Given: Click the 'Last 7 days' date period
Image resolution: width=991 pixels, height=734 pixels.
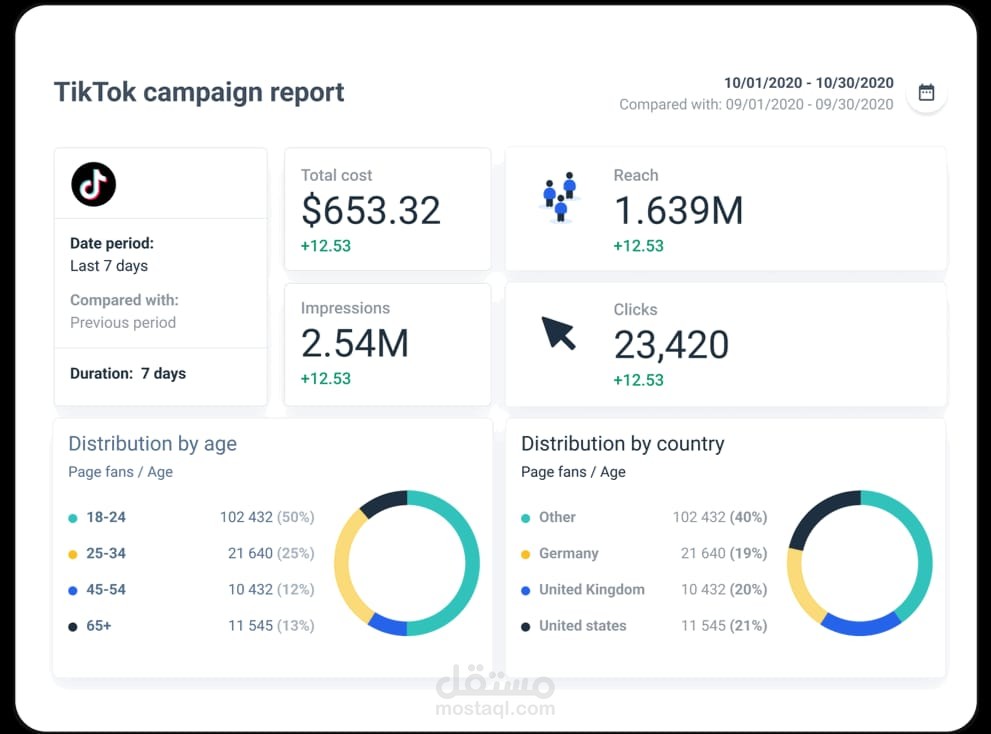Looking at the screenshot, I should click(x=109, y=266).
